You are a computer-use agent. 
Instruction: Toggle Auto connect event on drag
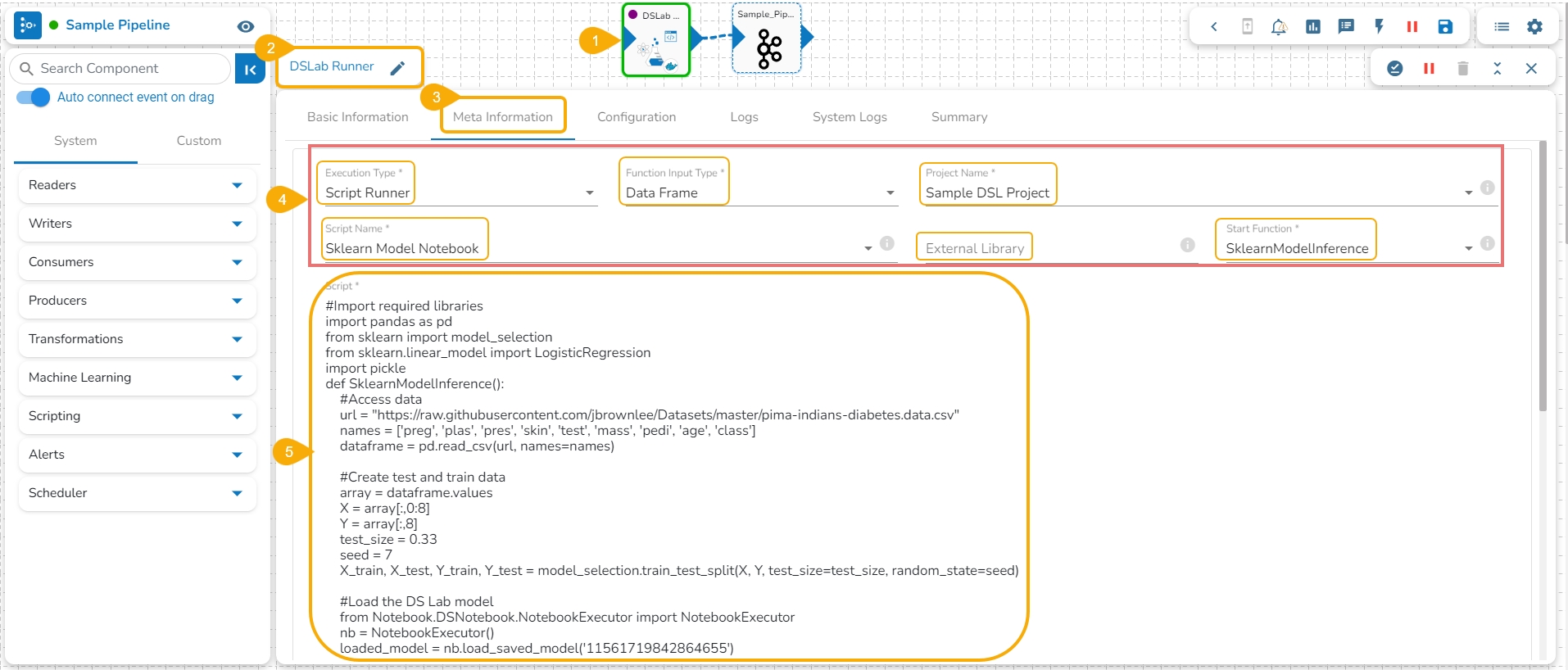[34, 97]
